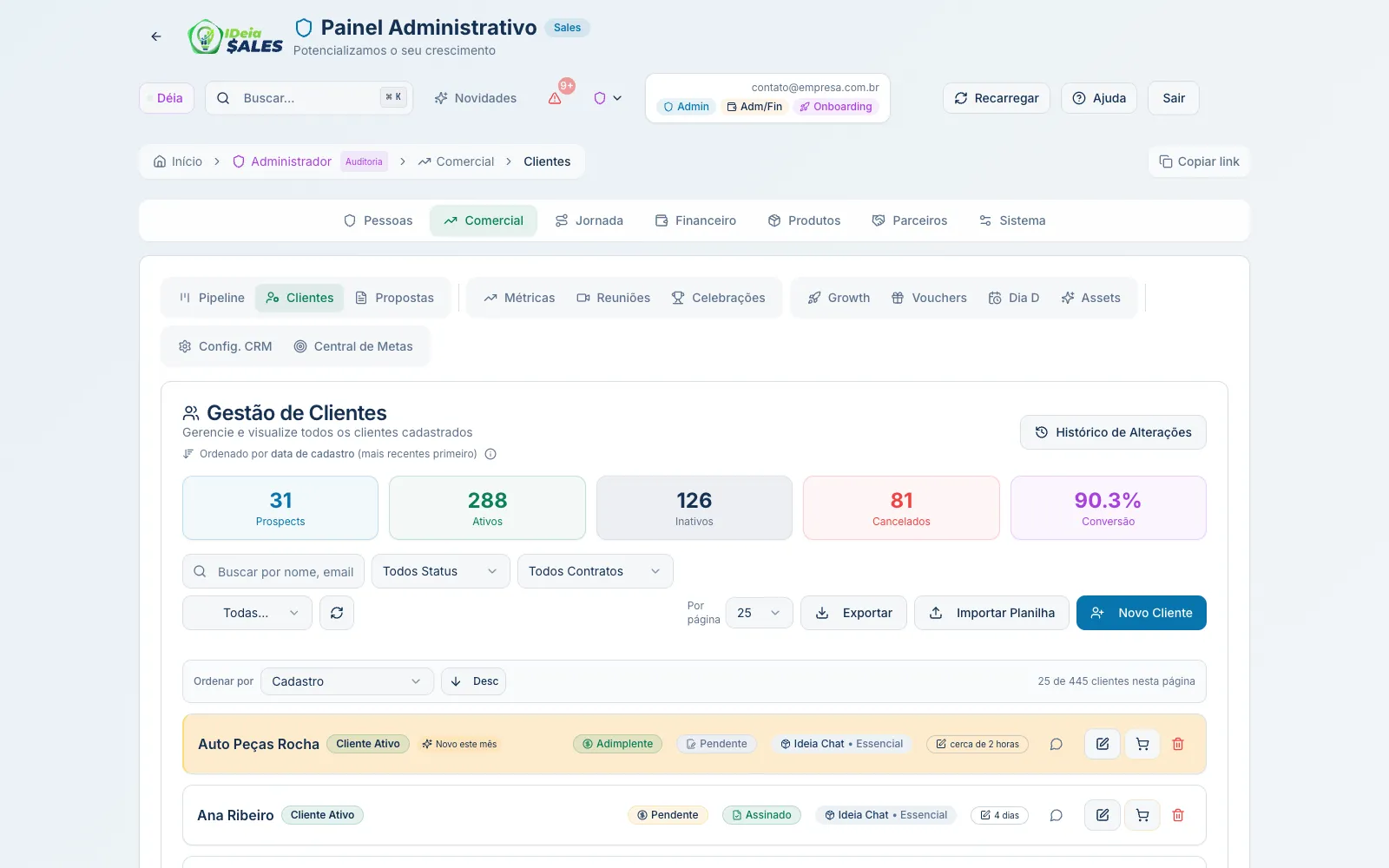Click Novo Cliente button

(x=1142, y=613)
